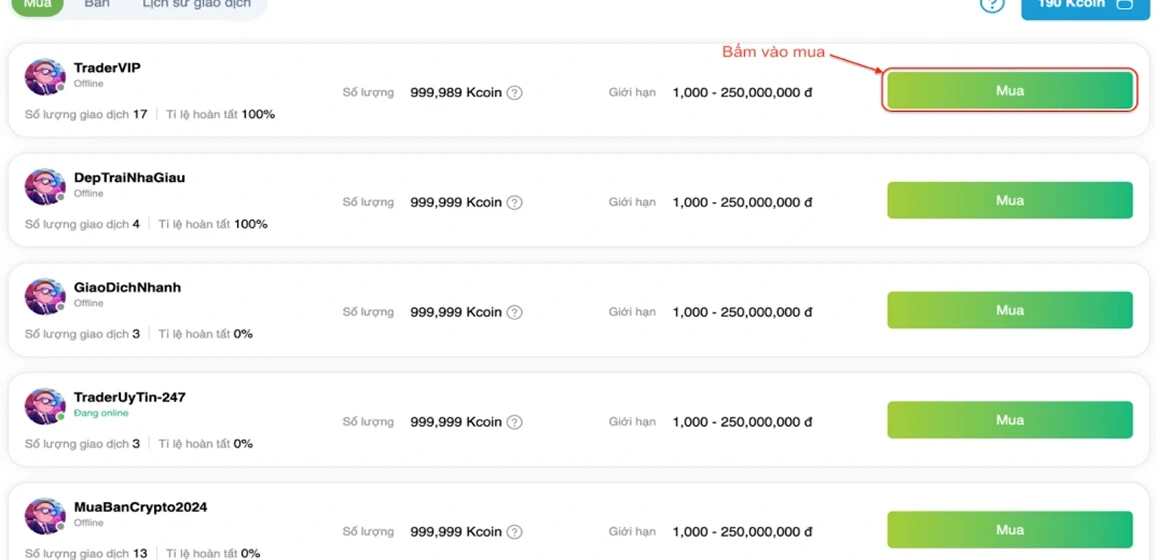The height and width of the screenshot is (560, 1156).
Task: Open quantity info icon for TraderUyTin-247
Action: click(x=515, y=422)
